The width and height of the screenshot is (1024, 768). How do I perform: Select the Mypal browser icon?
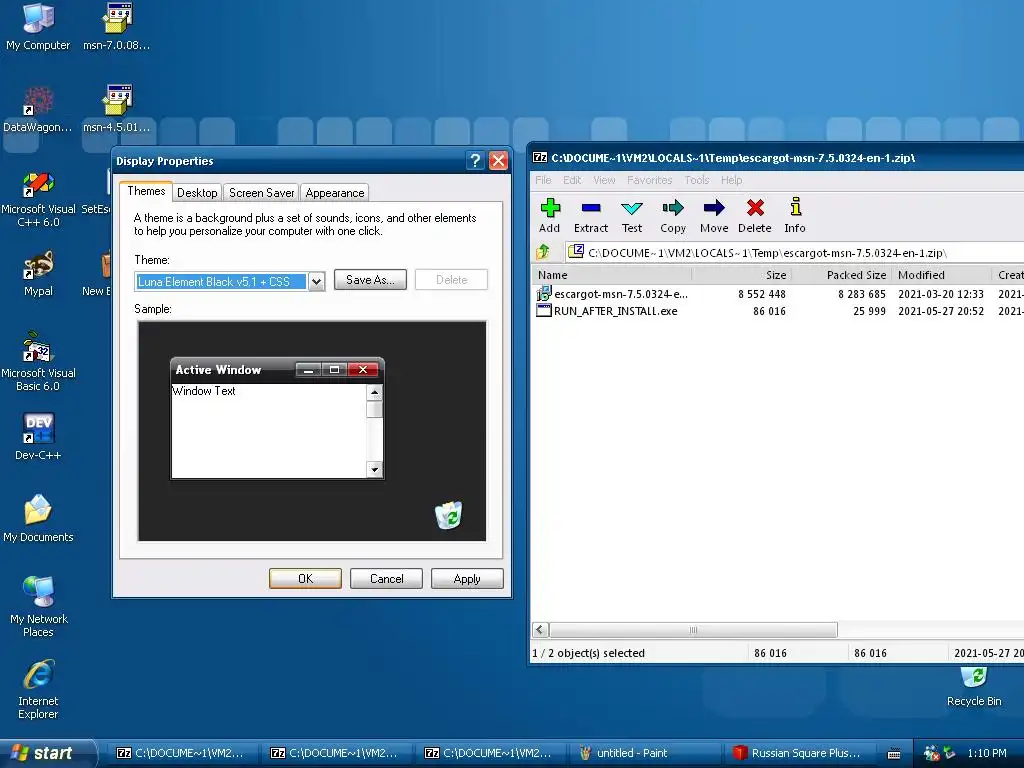coord(38,274)
